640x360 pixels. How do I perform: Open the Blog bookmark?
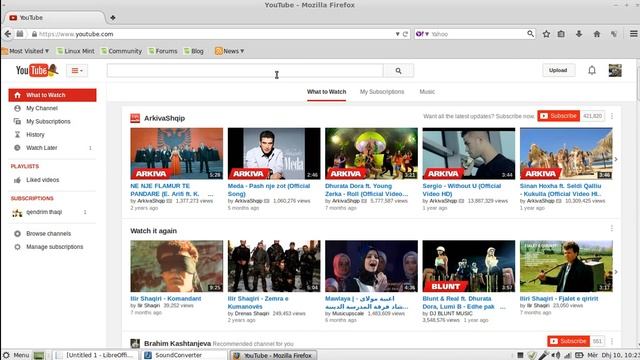click(193, 51)
